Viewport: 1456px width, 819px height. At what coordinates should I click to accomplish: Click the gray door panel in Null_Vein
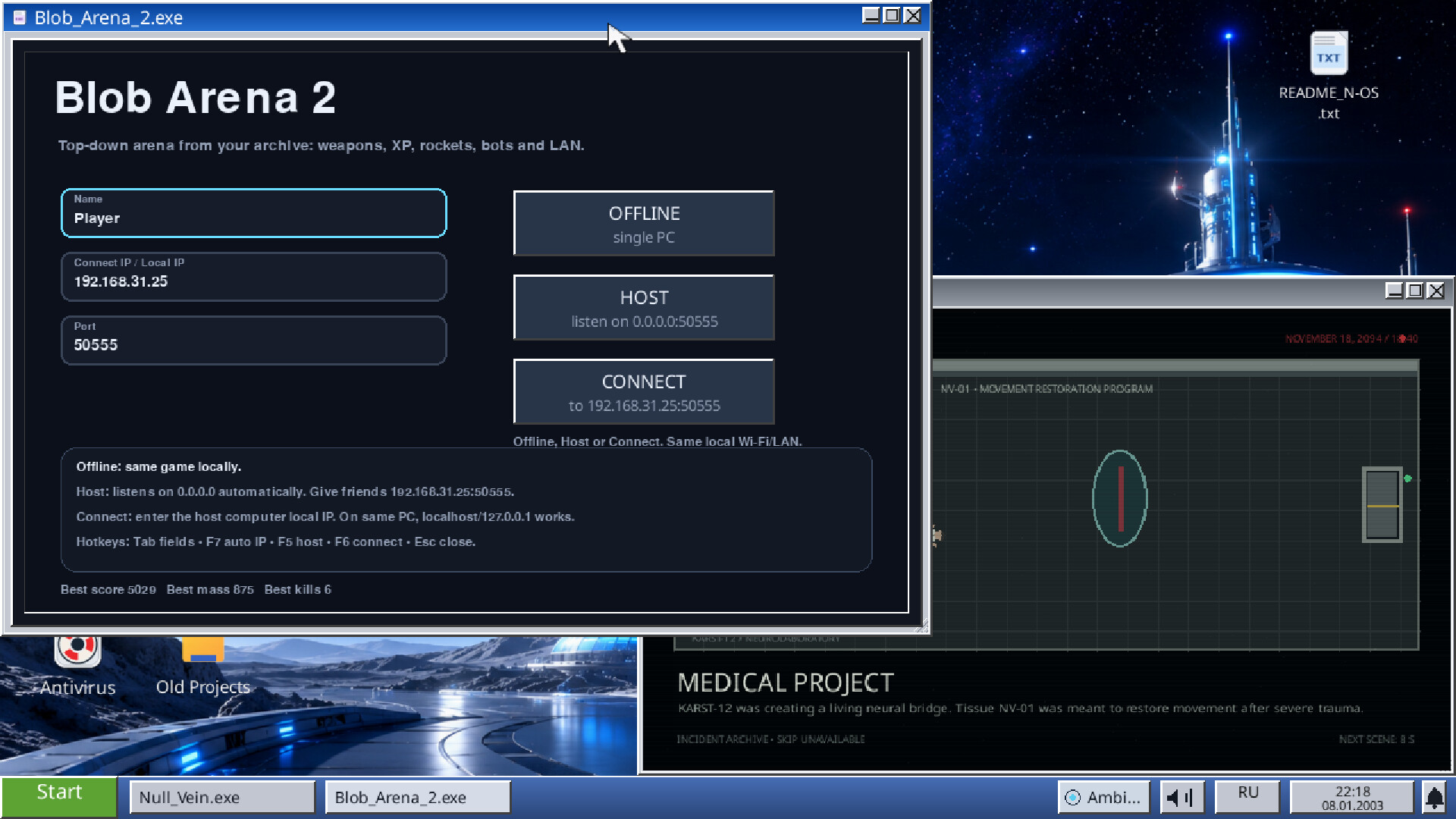click(x=1382, y=504)
